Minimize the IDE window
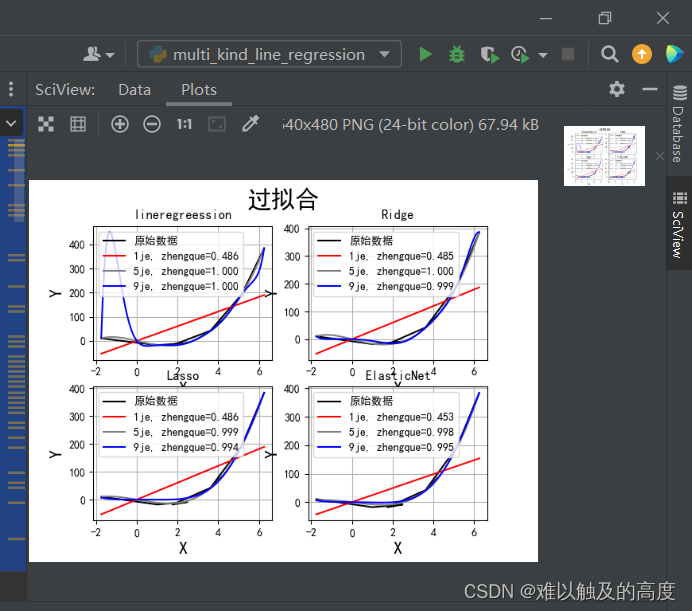Viewport: 692px width, 611px height. (546, 18)
